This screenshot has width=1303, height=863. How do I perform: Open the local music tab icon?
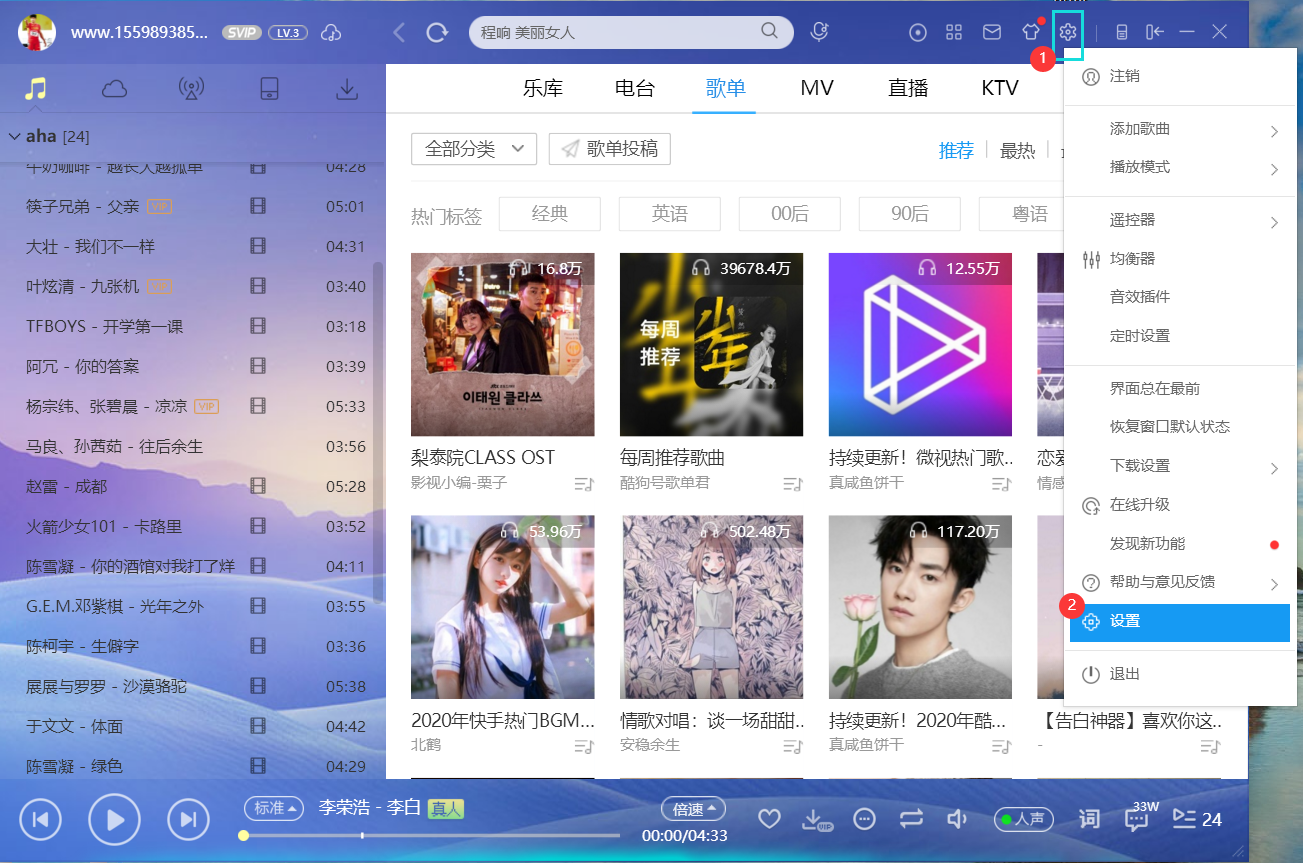(36, 89)
